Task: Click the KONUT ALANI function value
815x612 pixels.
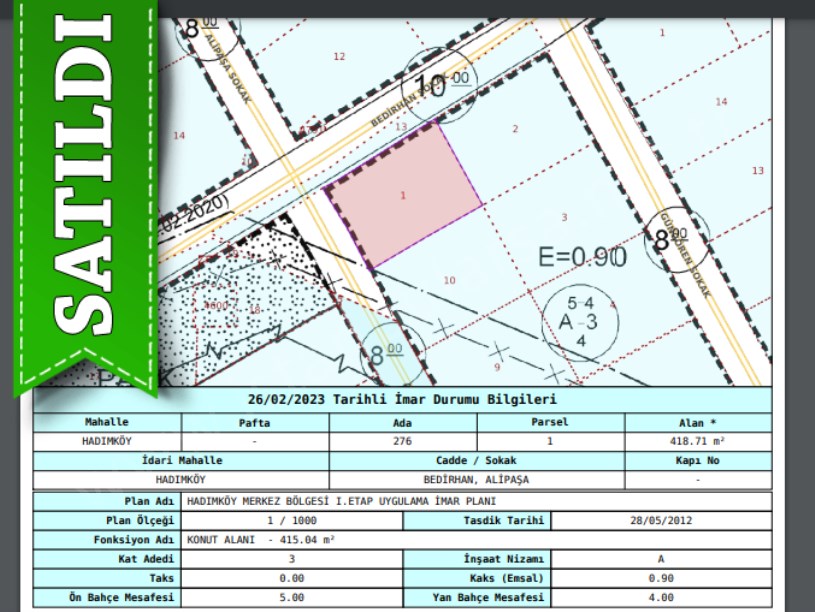Action: click(x=260, y=539)
